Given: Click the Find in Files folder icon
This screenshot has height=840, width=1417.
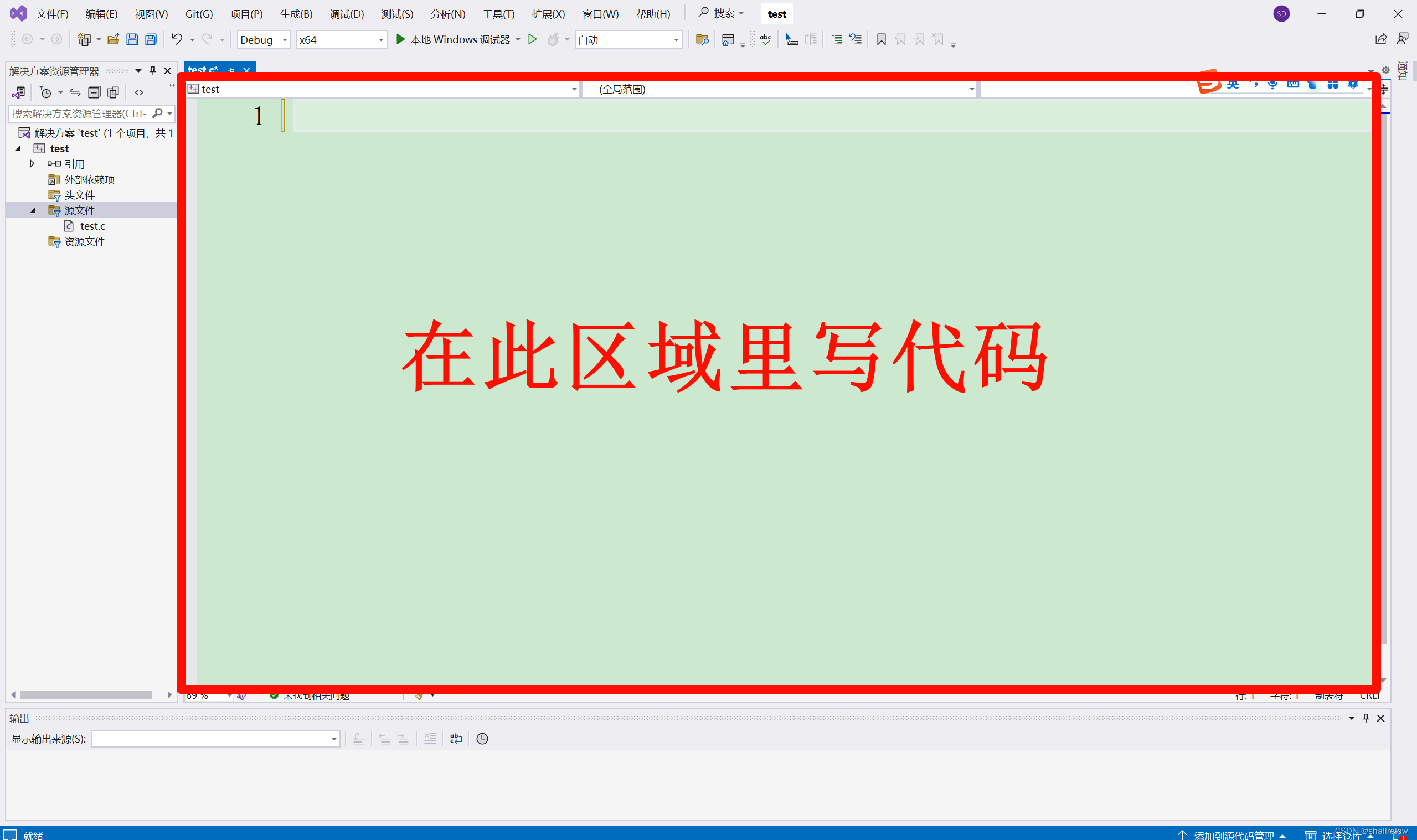Looking at the screenshot, I should (x=702, y=40).
